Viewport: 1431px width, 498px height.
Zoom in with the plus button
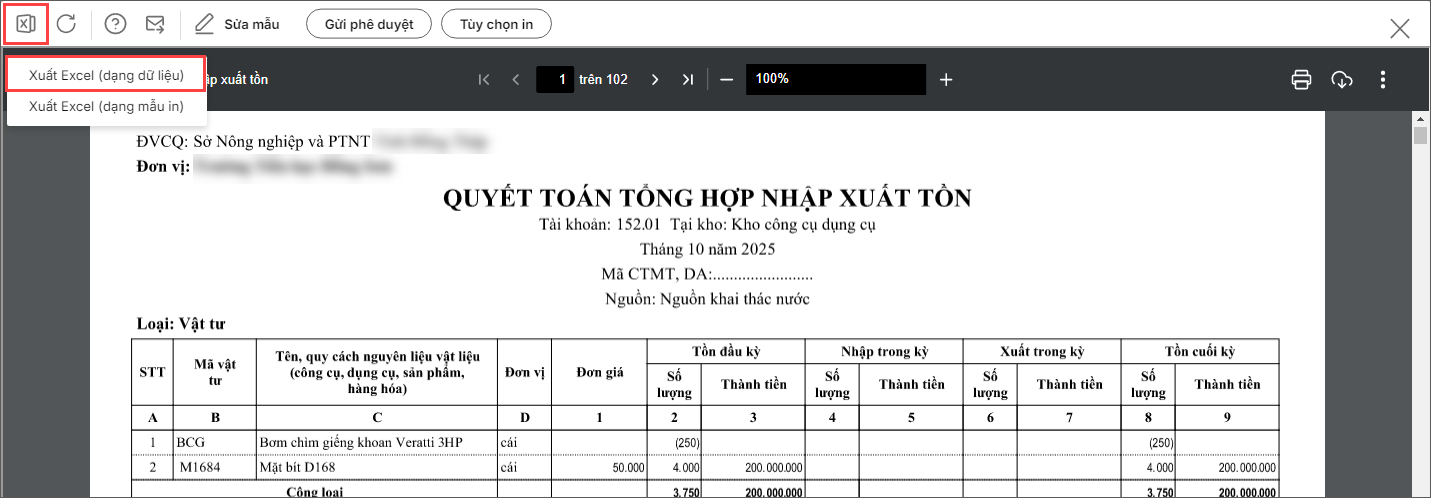pyautogui.click(x=946, y=80)
